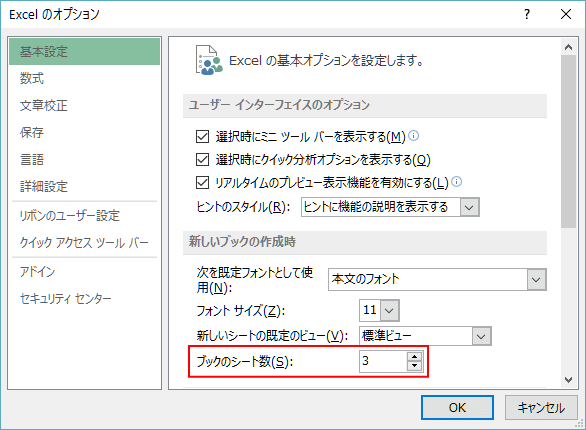Toggle 選択時にクイック分析オプションを表示する checkbox
Viewport: 586px width, 430px height.
click(202, 160)
